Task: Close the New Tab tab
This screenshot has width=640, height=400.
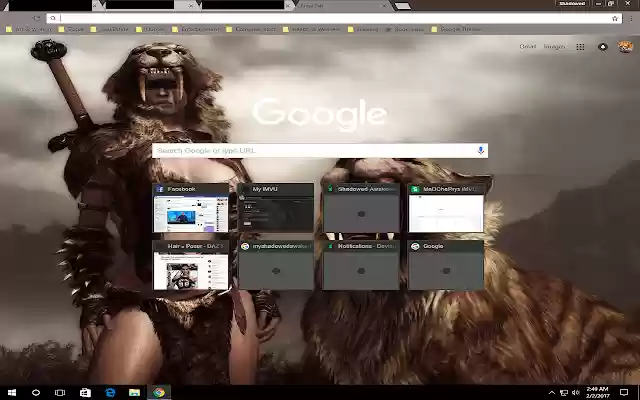Action: [384, 6]
